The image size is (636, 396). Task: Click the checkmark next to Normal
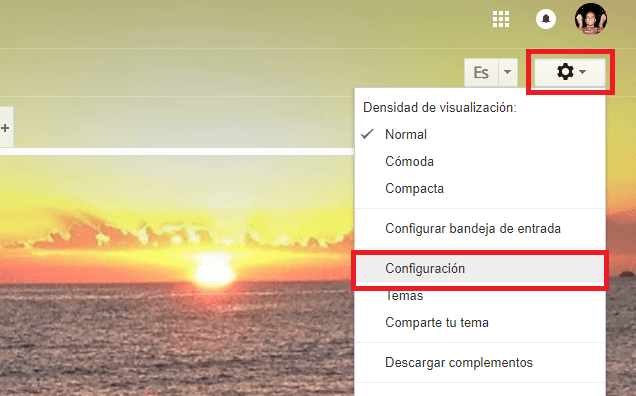367,134
